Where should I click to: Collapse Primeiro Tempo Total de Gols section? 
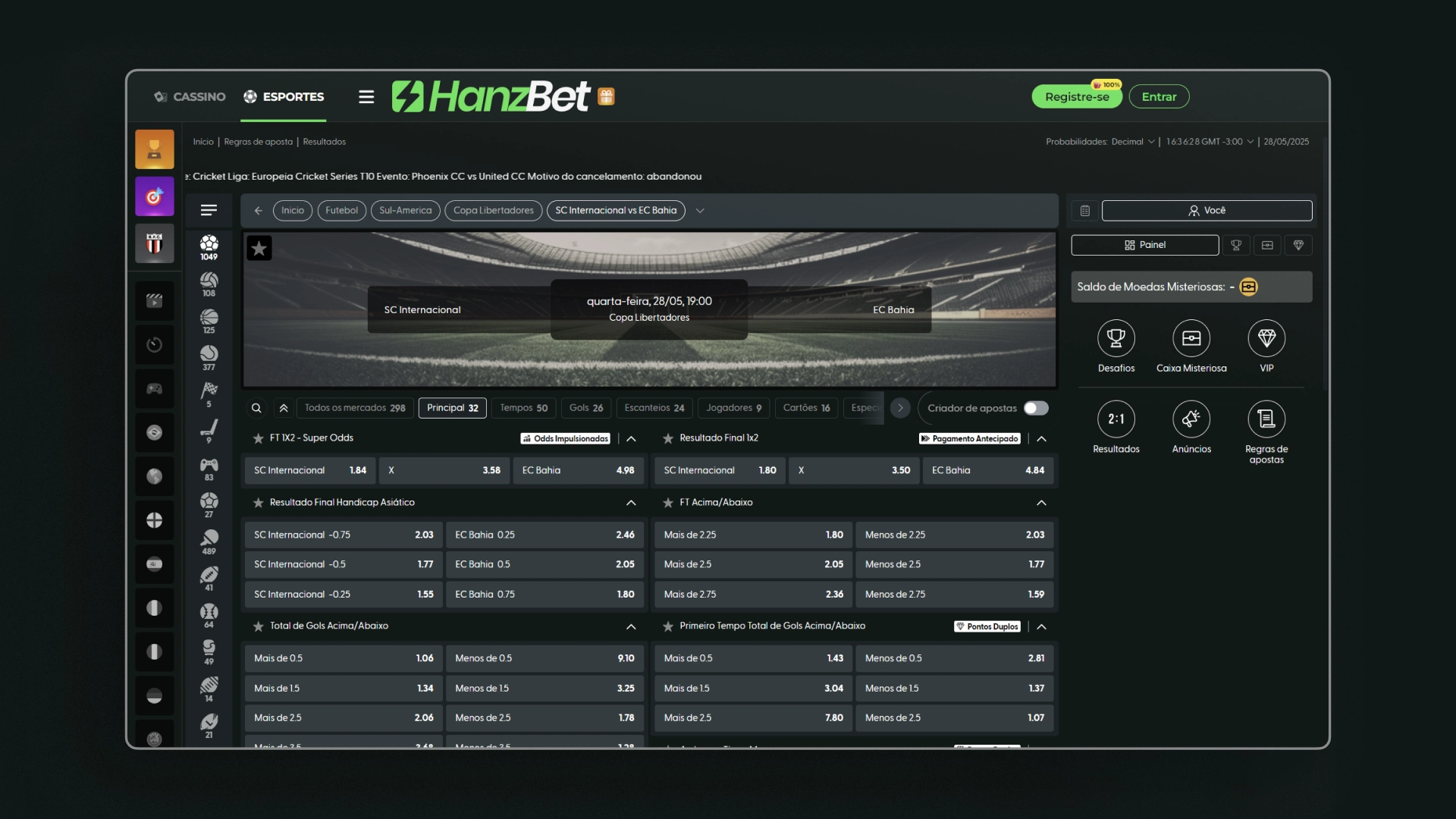[x=1041, y=626]
